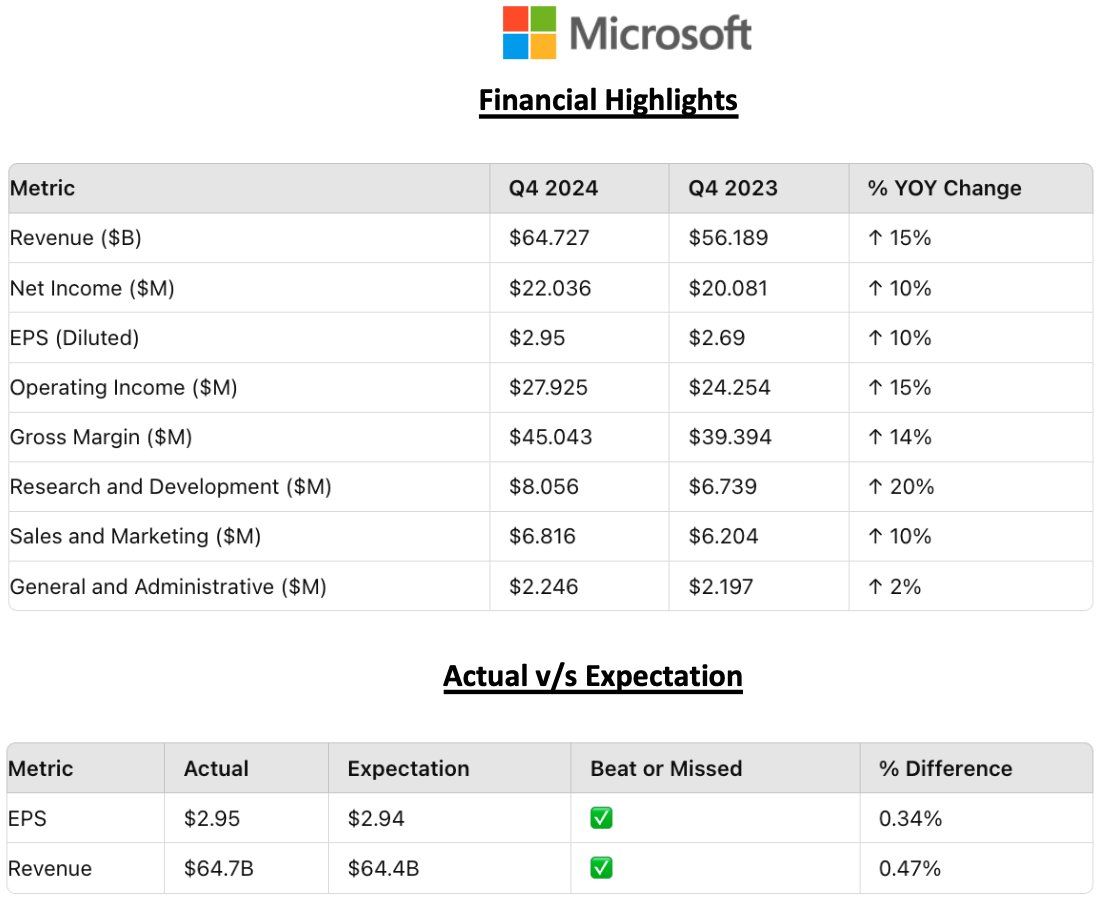The image size is (1102, 904).
Task: Click the $64.727 revenue cell
Action: tap(549, 238)
